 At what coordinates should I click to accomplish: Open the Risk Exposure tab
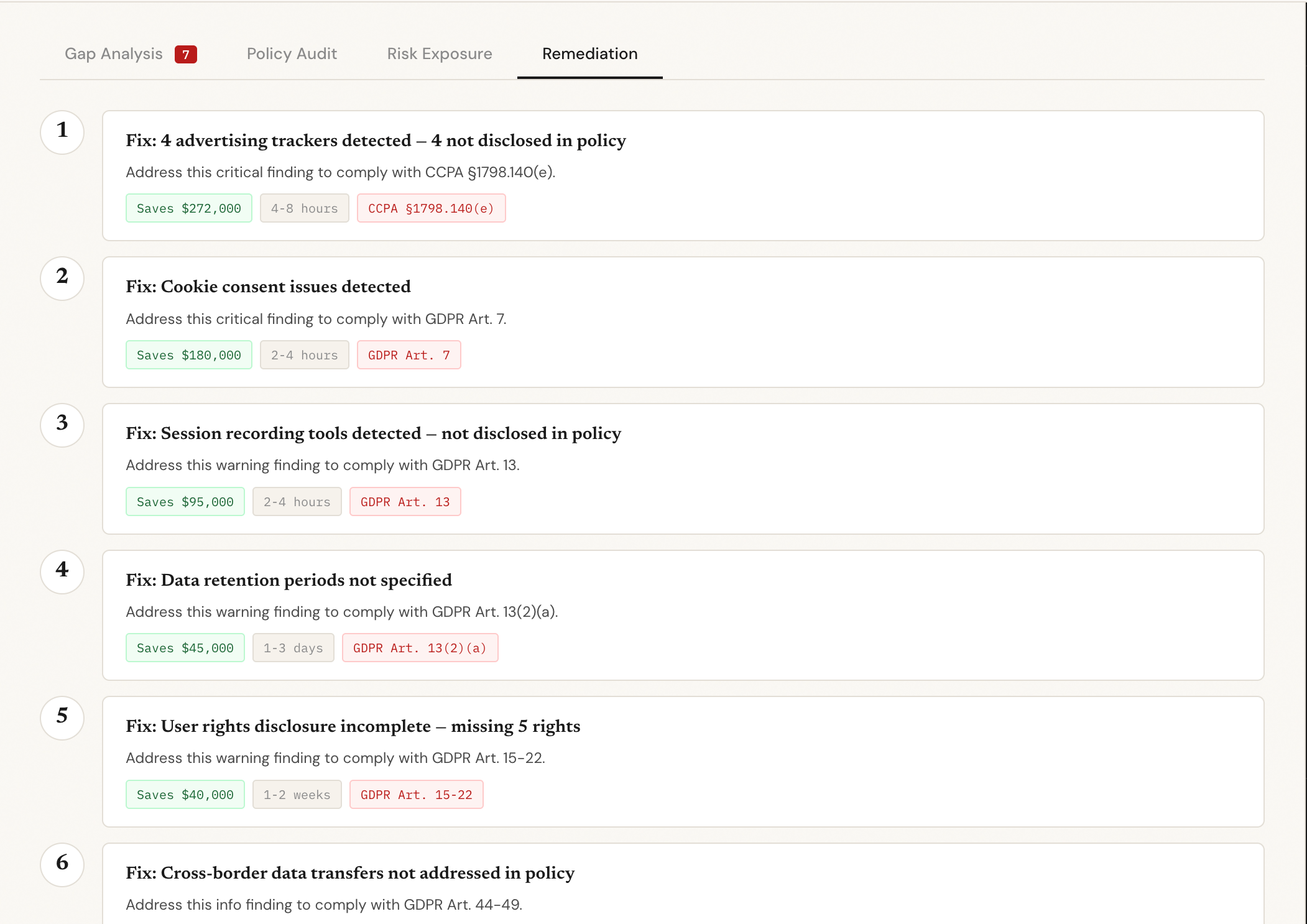pyautogui.click(x=439, y=54)
